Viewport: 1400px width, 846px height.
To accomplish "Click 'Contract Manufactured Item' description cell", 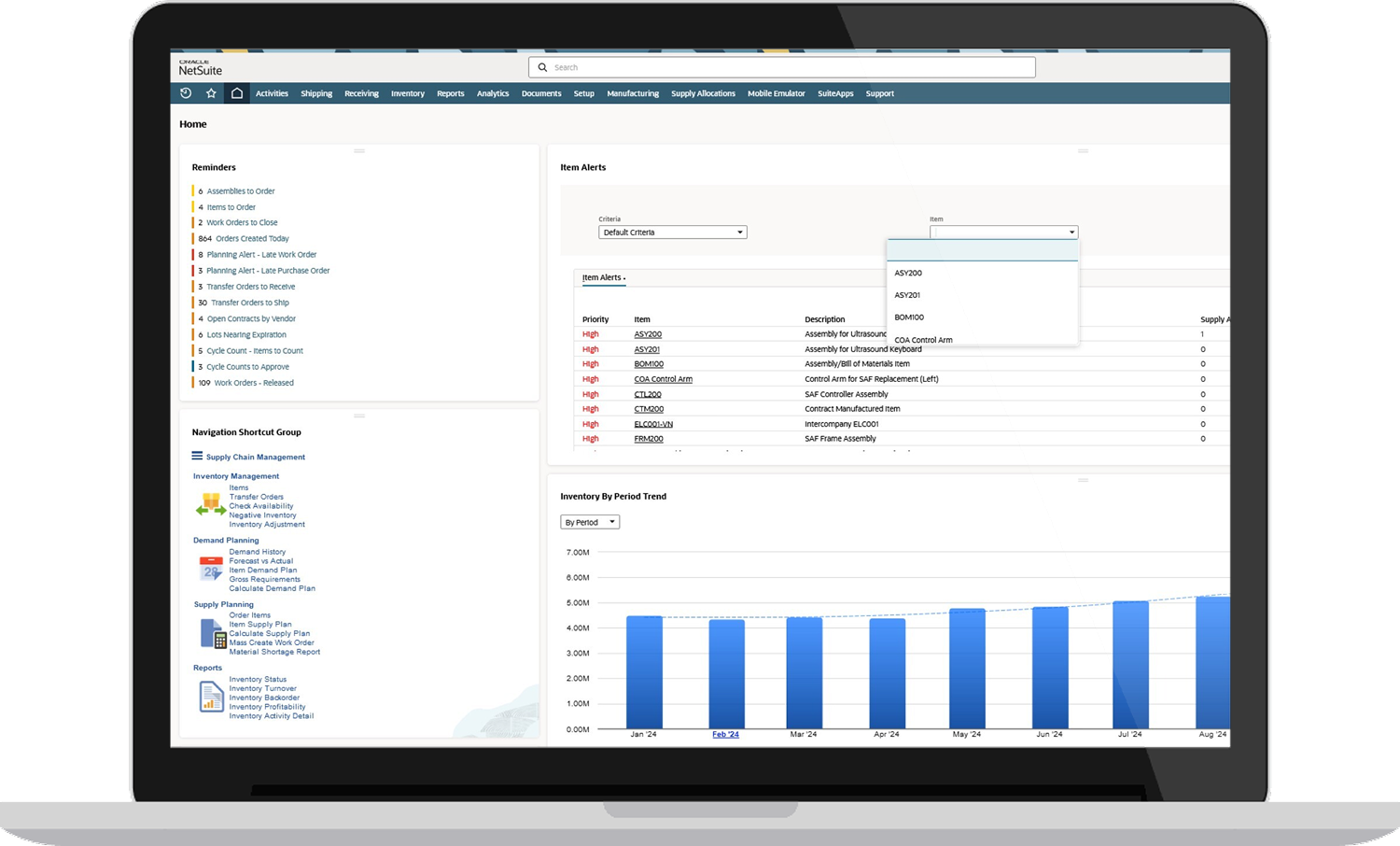I will click(x=852, y=409).
